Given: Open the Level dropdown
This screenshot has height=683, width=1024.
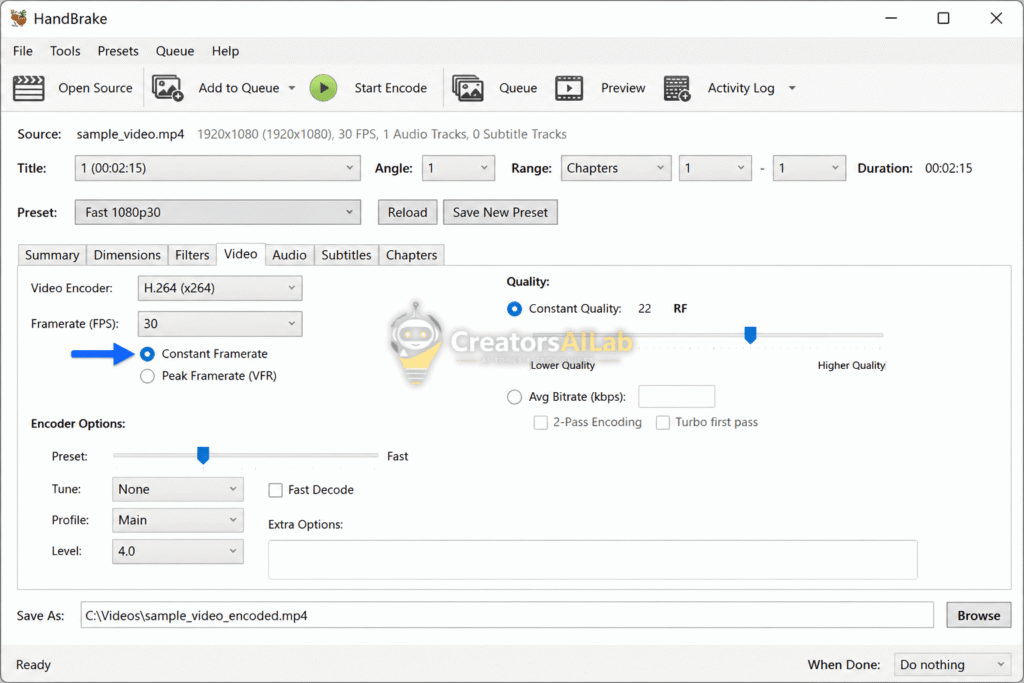Looking at the screenshot, I should click(178, 551).
